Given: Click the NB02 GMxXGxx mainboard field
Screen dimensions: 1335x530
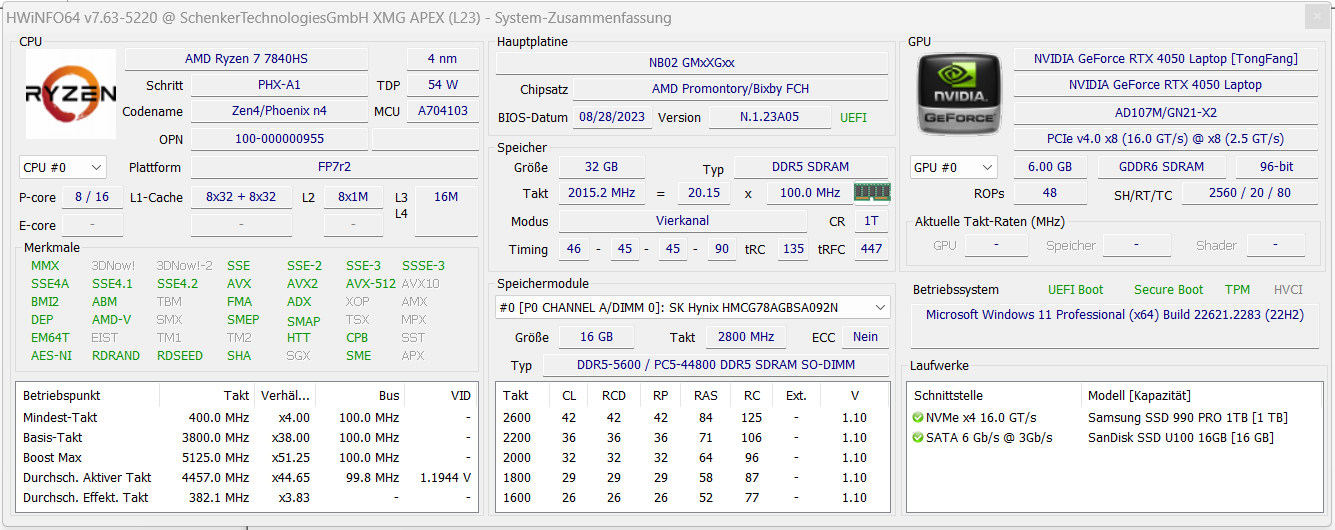Looking at the screenshot, I should (x=692, y=62).
